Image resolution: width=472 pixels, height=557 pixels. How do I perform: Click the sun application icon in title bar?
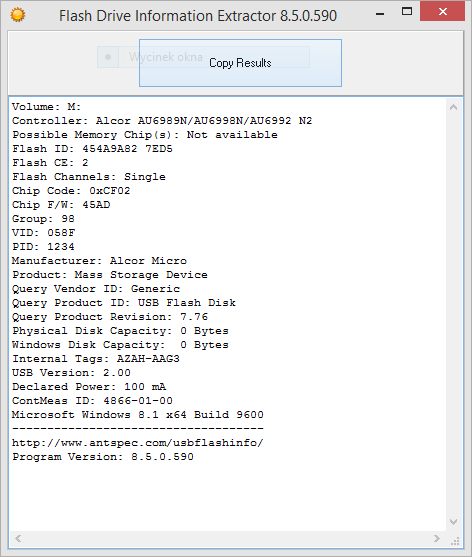18,15
